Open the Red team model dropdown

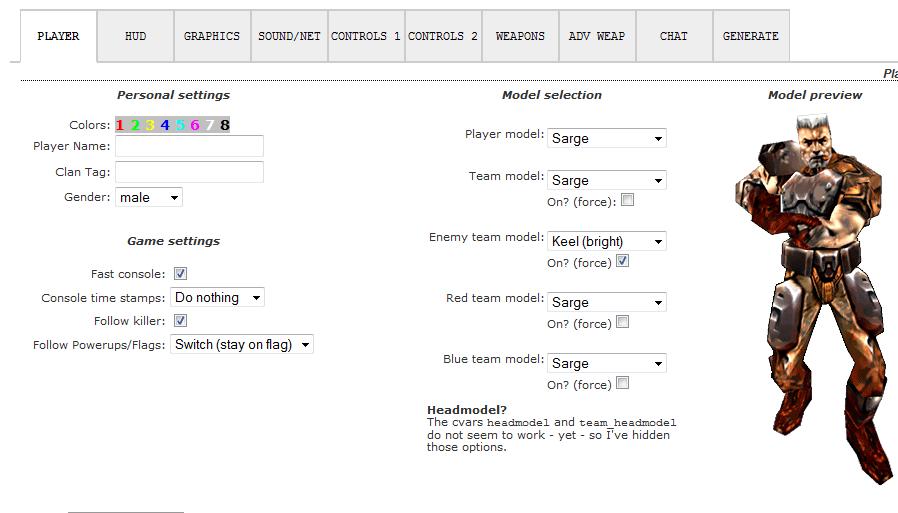point(606,302)
